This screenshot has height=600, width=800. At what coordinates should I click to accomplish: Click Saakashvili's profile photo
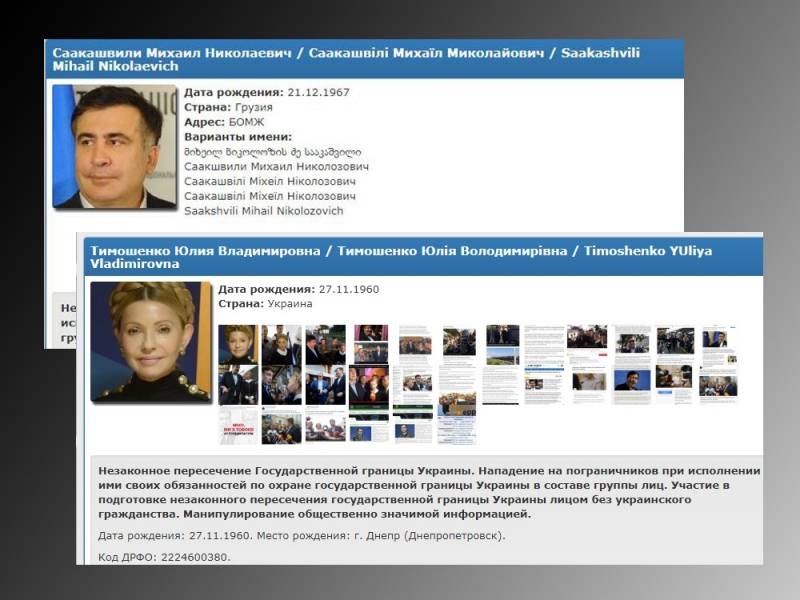click(x=114, y=147)
